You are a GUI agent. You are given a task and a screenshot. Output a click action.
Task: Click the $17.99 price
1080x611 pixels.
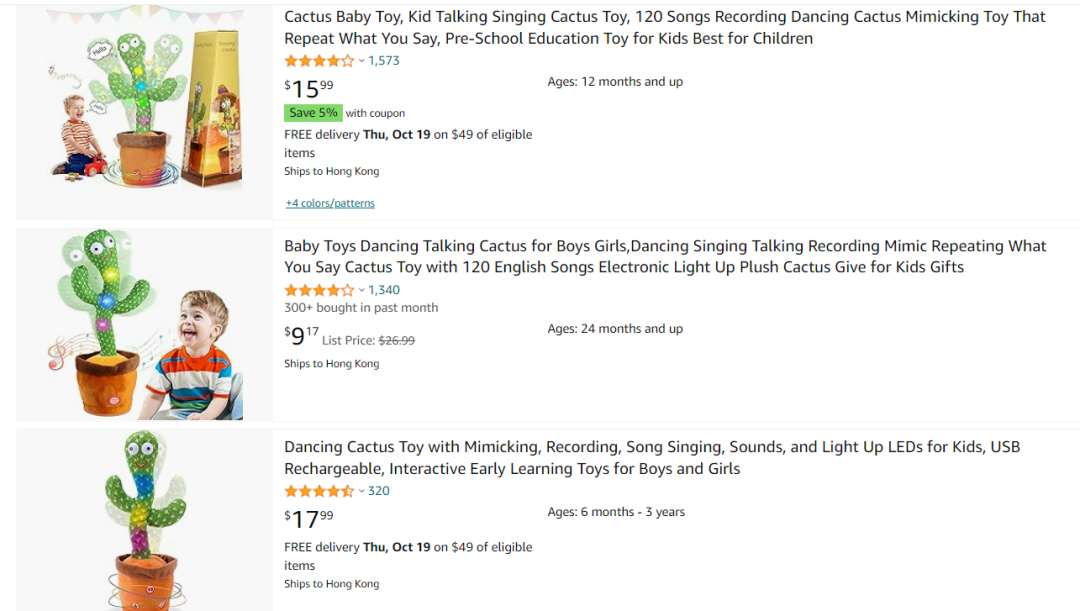[309, 518]
